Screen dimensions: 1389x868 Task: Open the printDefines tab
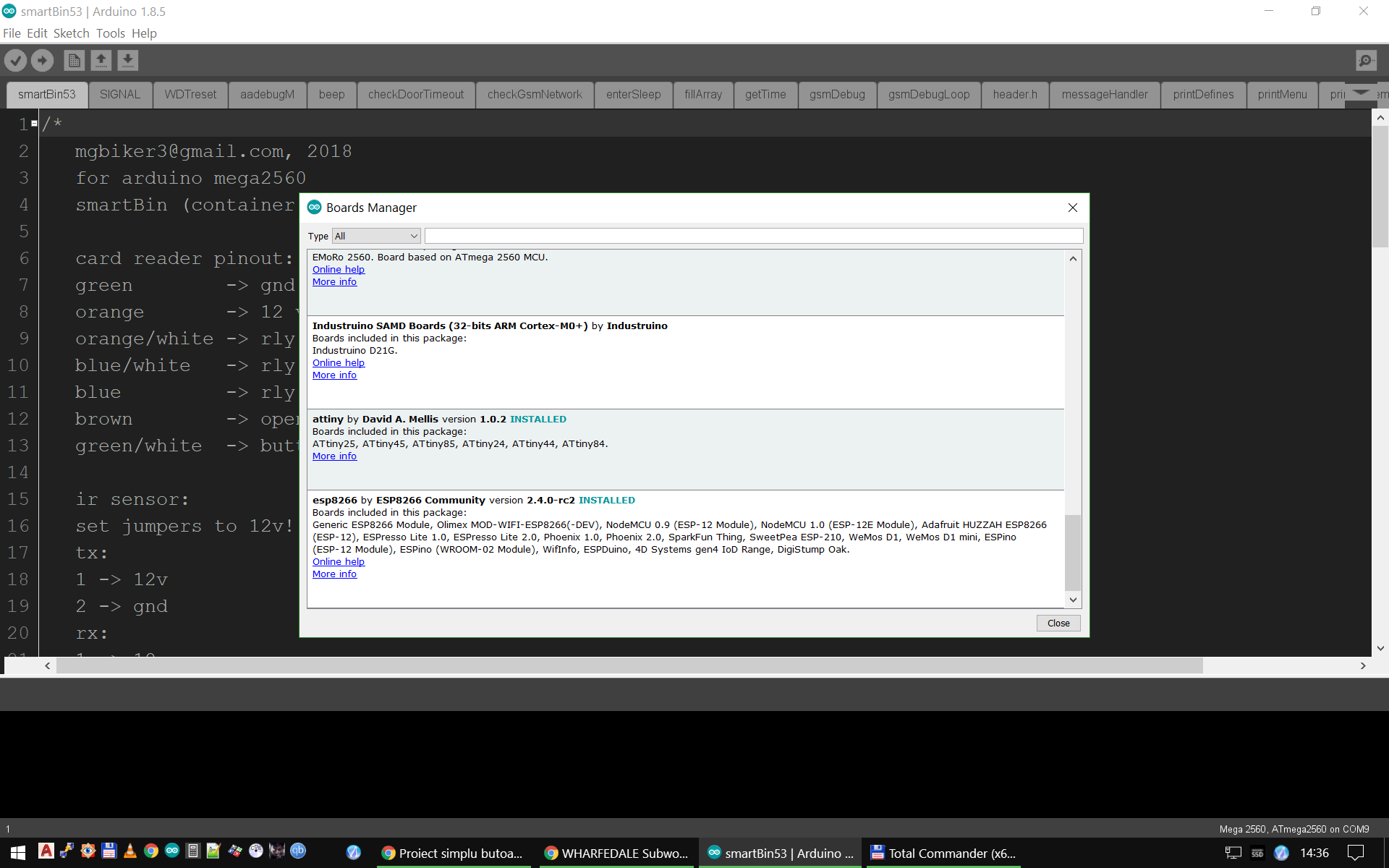click(x=1203, y=95)
